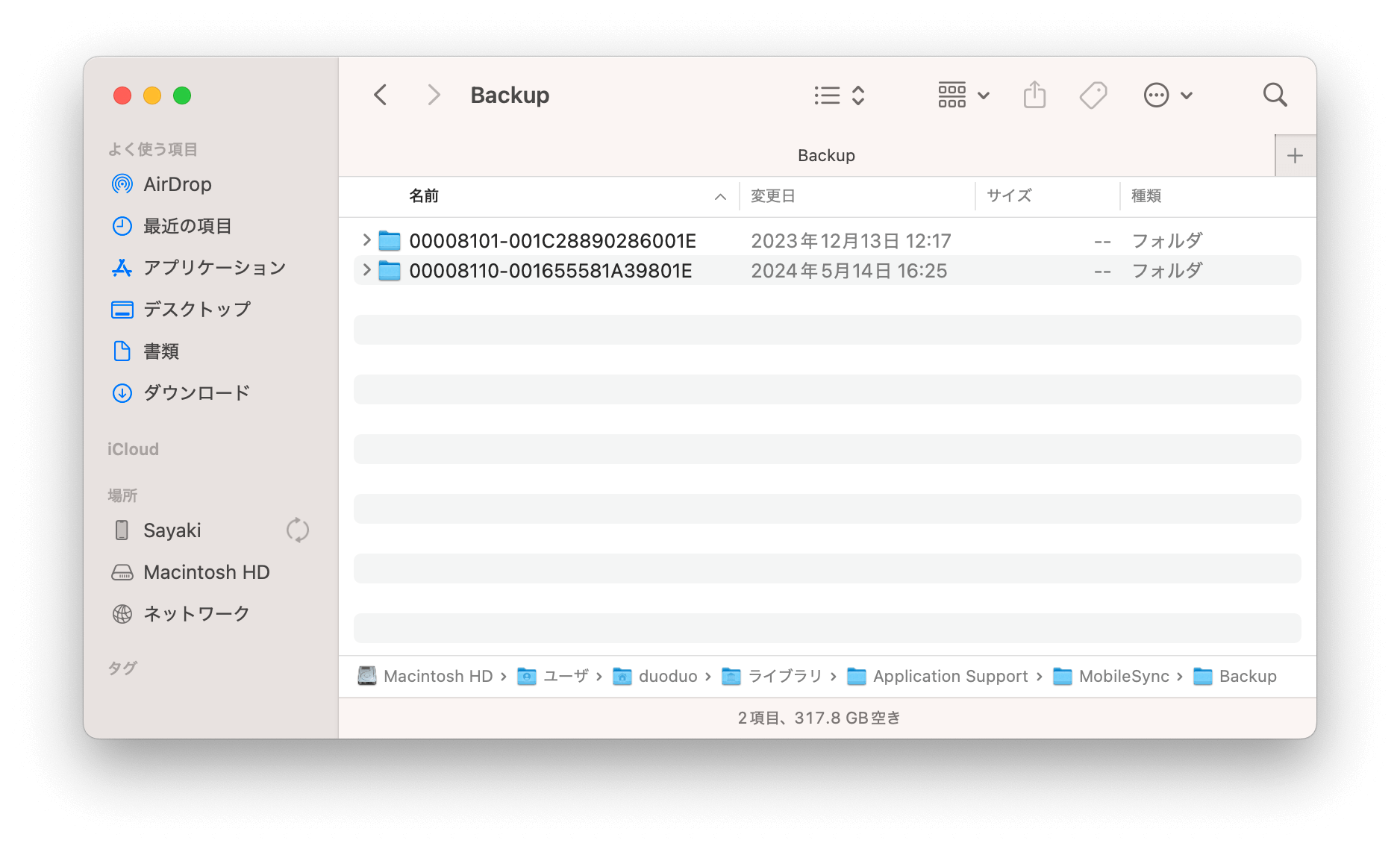Select the Sayaki device in sidebar
The image size is (1400, 849).
[x=172, y=530]
